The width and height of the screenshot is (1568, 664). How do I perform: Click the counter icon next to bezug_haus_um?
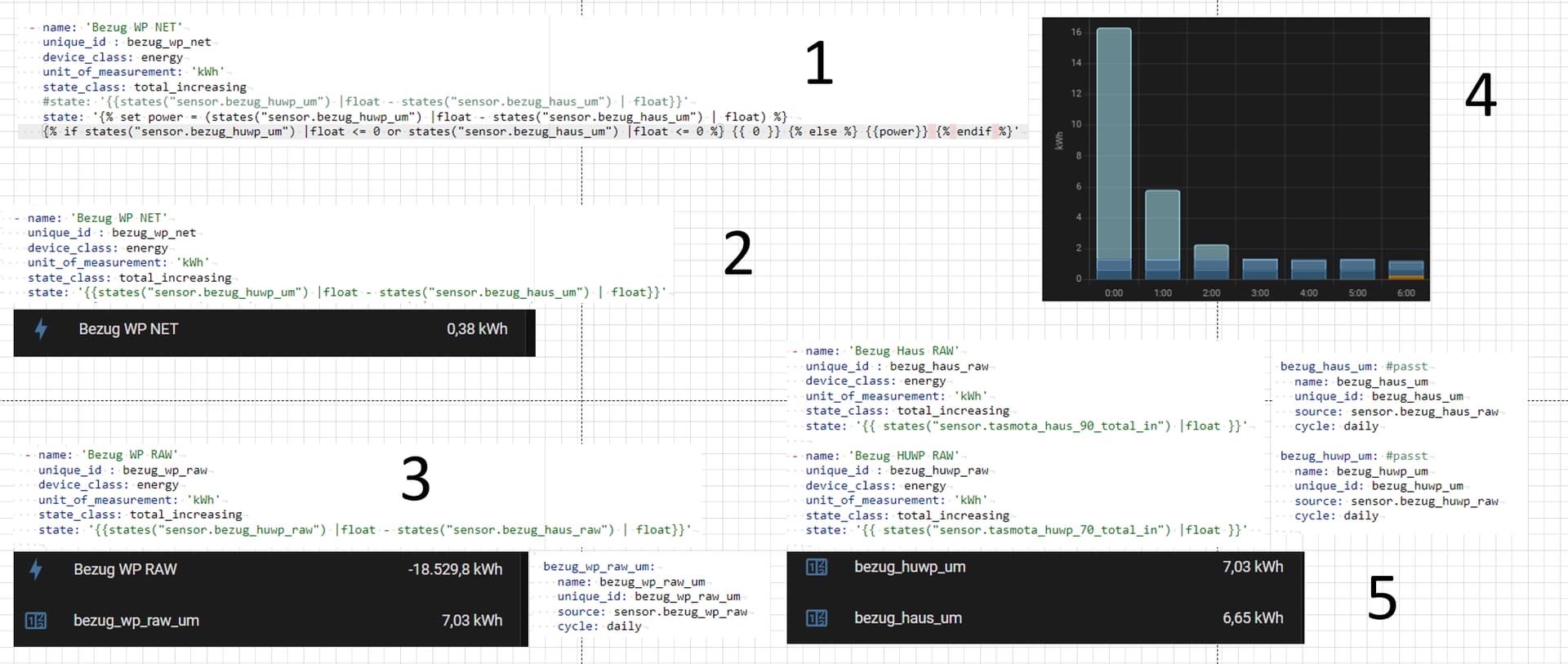(x=817, y=618)
